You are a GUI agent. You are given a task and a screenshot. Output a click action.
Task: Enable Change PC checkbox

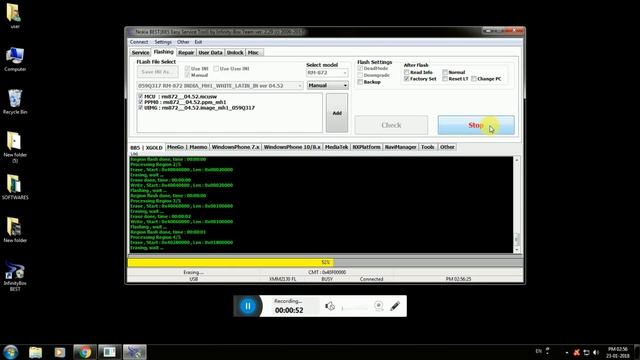tap(474, 79)
